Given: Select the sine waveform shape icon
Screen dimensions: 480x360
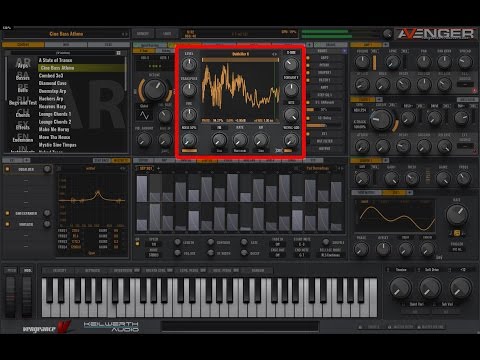Looking at the screenshot, I should (x=144, y=115).
